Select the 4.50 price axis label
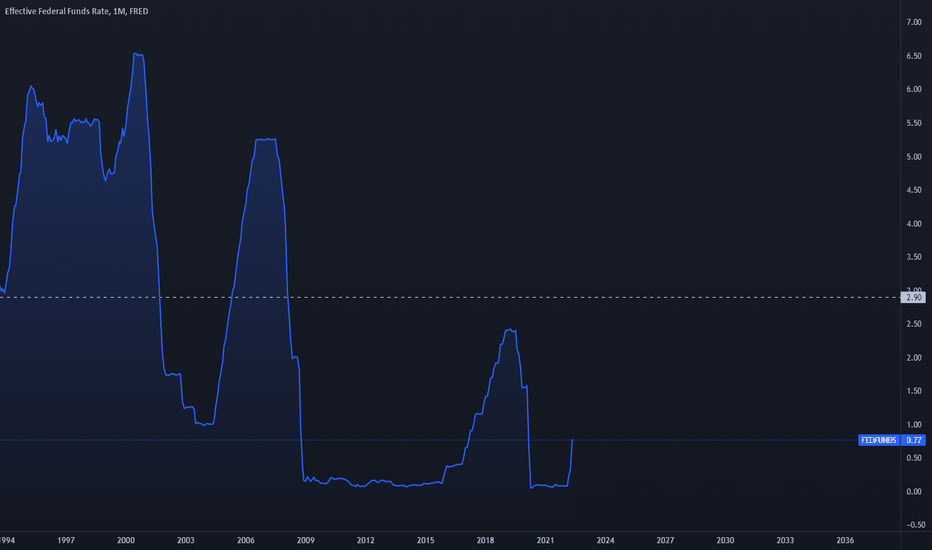Screen dimensions: 932x550 click(914, 190)
